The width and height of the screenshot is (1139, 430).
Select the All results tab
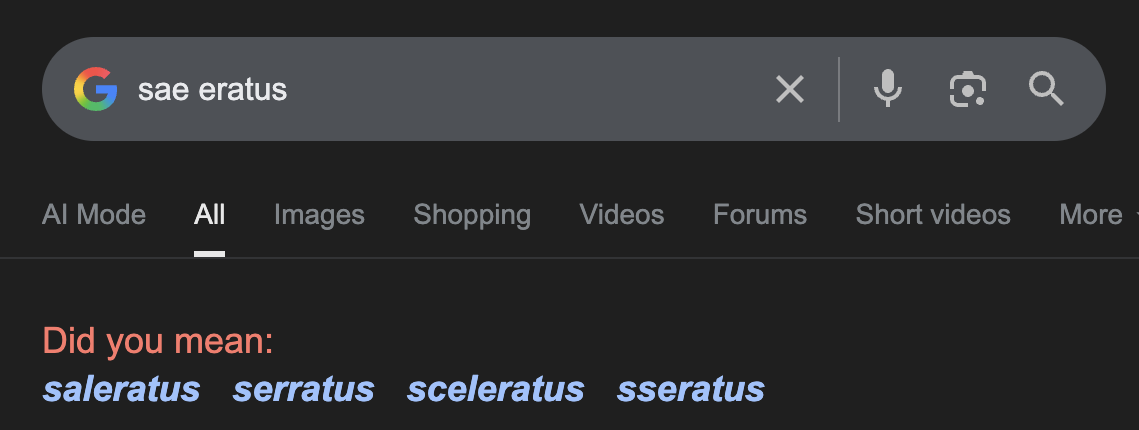tap(210, 215)
